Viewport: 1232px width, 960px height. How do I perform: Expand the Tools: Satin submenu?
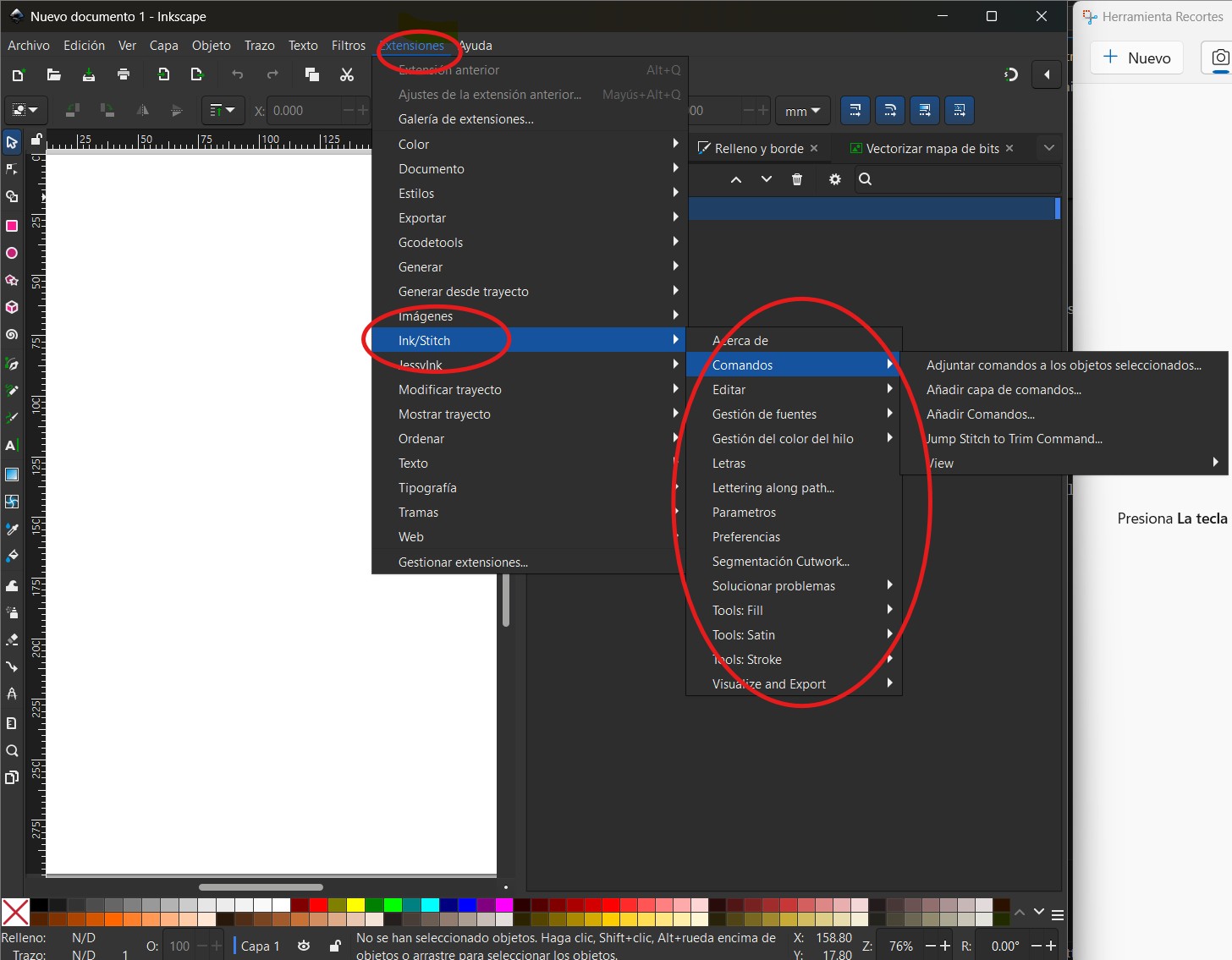793,634
